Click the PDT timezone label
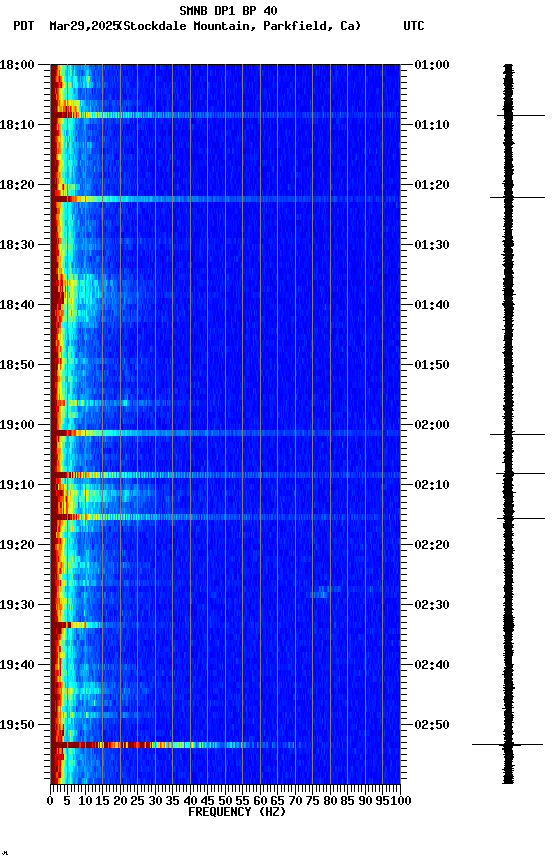Viewport: 552px width, 864px height. [x=23, y=26]
